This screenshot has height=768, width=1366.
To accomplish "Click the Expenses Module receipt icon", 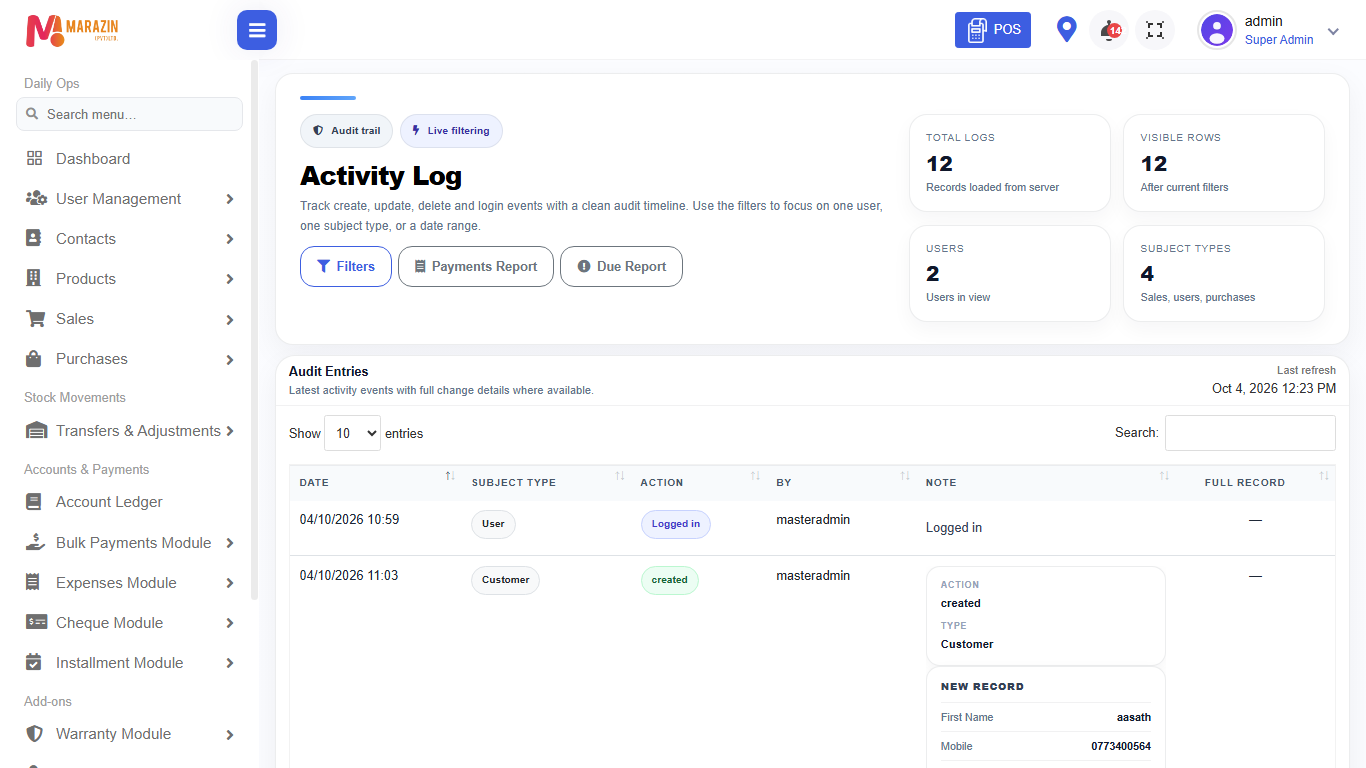I will coord(33,583).
